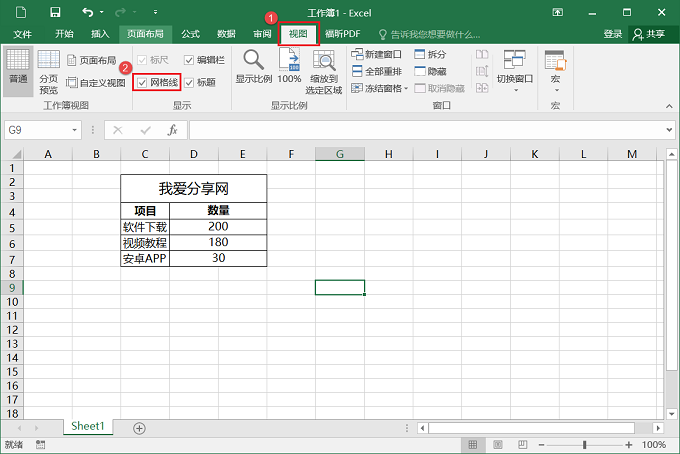Toggle the 标题 headings checkbox
680x454 pixels.
[189, 82]
